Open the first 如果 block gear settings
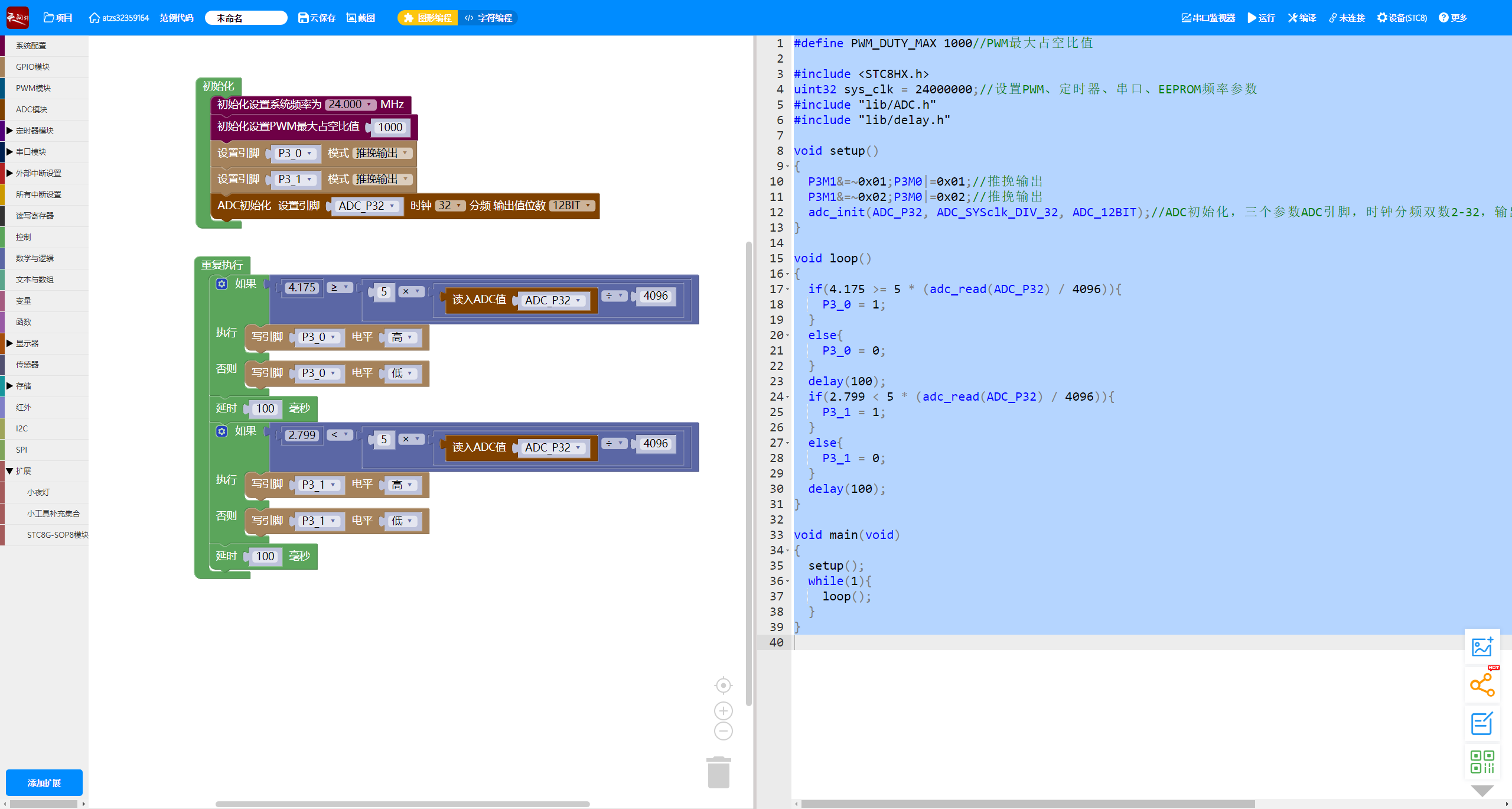Image resolution: width=1512 pixels, height=809 pixels. click(x=221, y=284)
